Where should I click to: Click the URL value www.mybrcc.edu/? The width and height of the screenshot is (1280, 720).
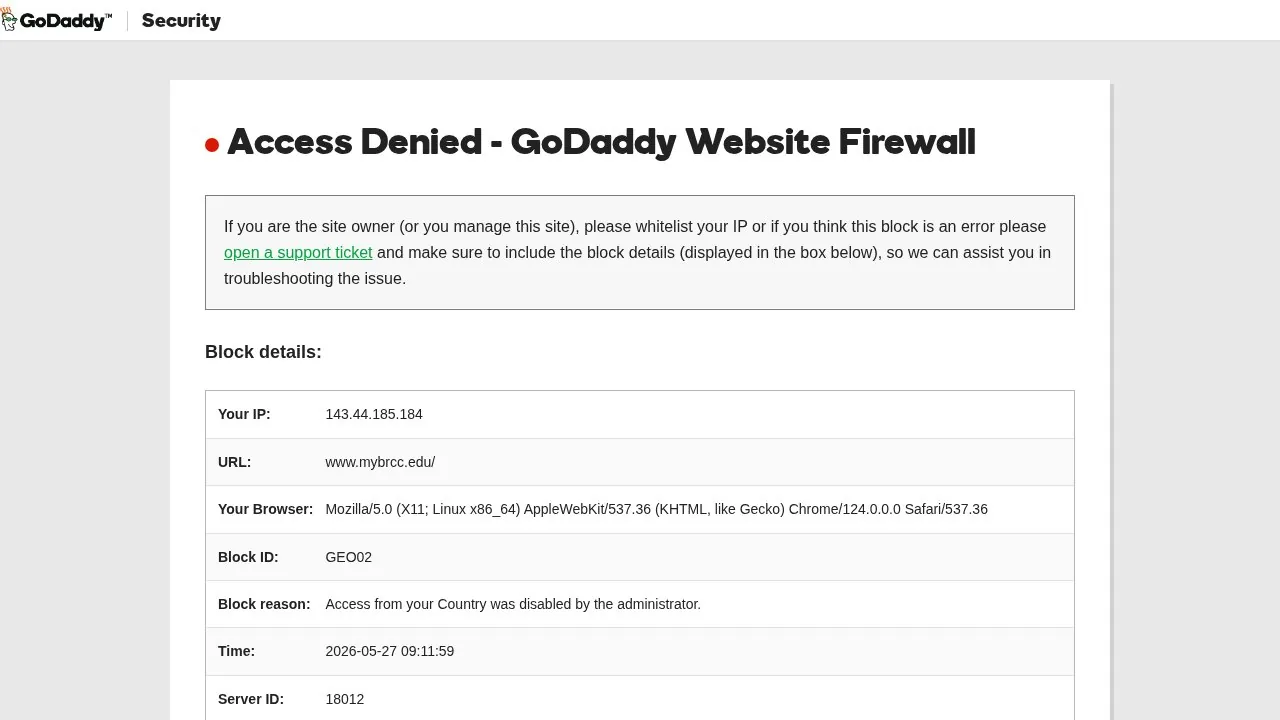coord(380,462)
